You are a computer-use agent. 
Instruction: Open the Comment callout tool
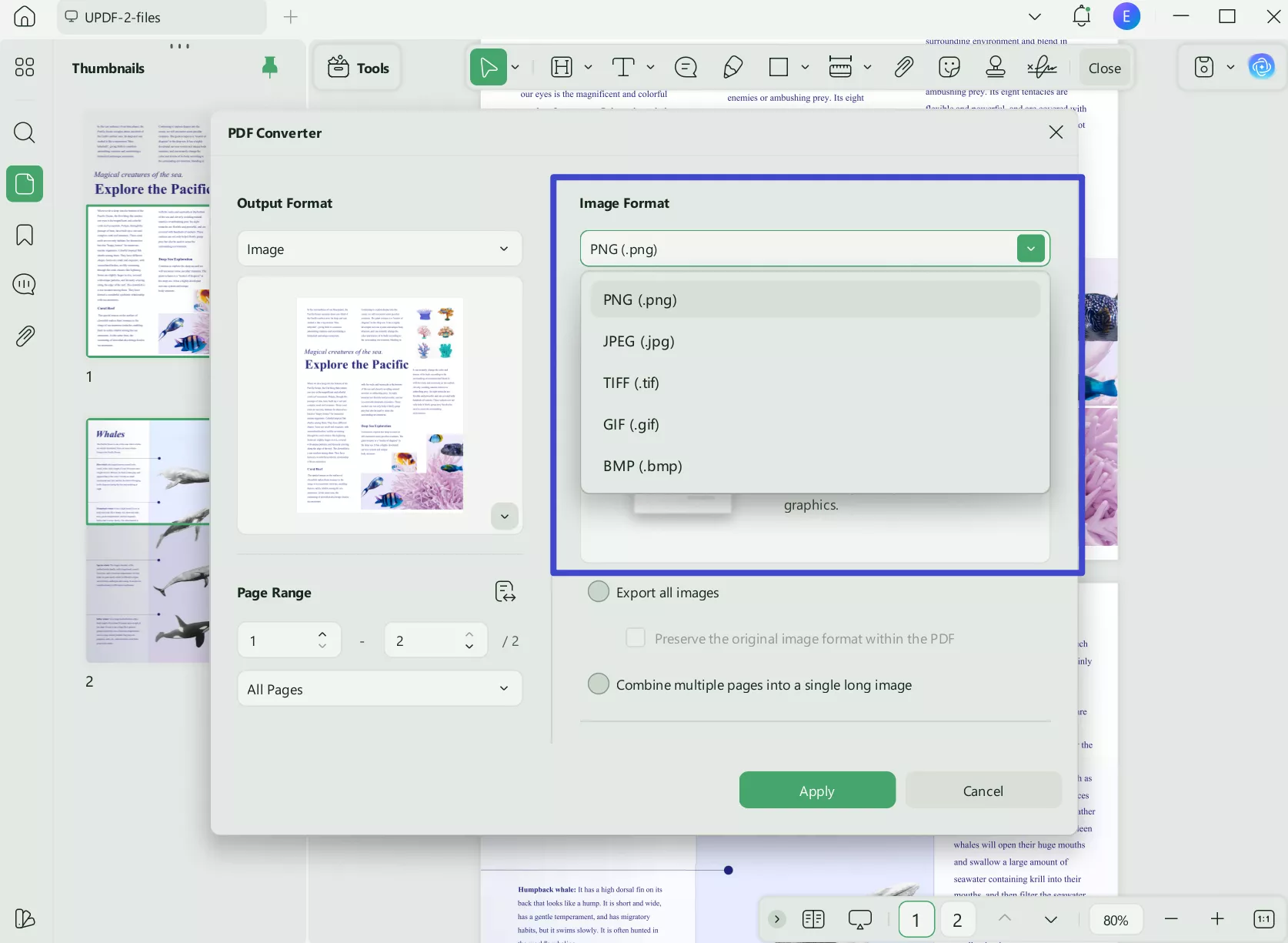(x=685, y=67)
